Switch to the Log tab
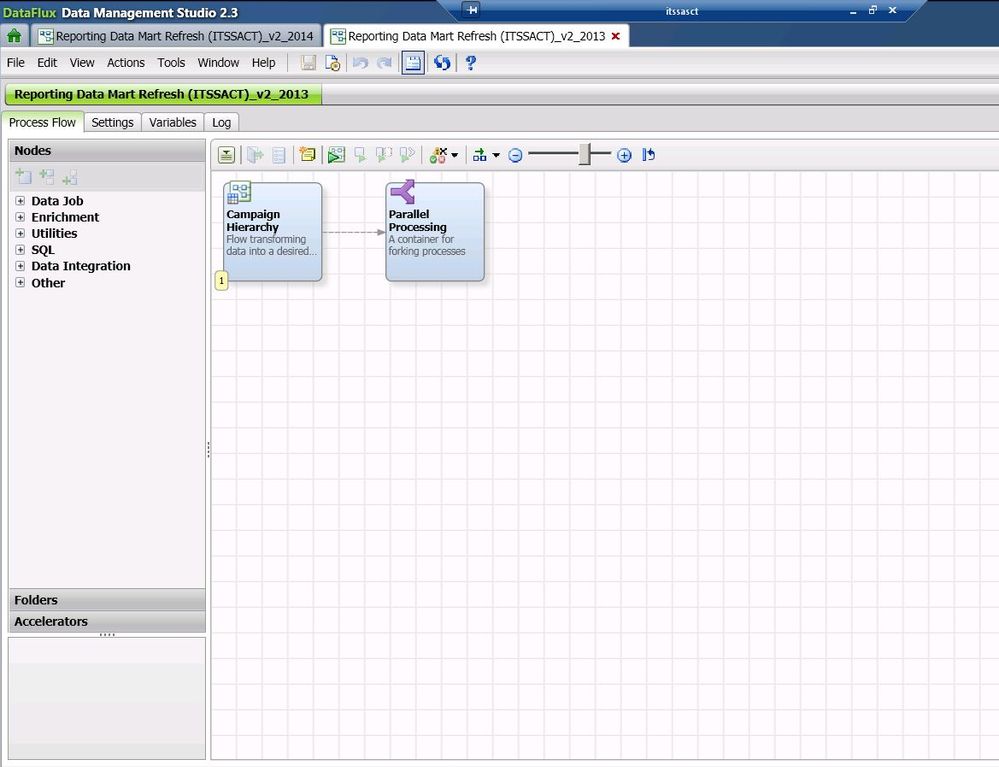Viewport: 999px width, 767px height. pos(222,122)
